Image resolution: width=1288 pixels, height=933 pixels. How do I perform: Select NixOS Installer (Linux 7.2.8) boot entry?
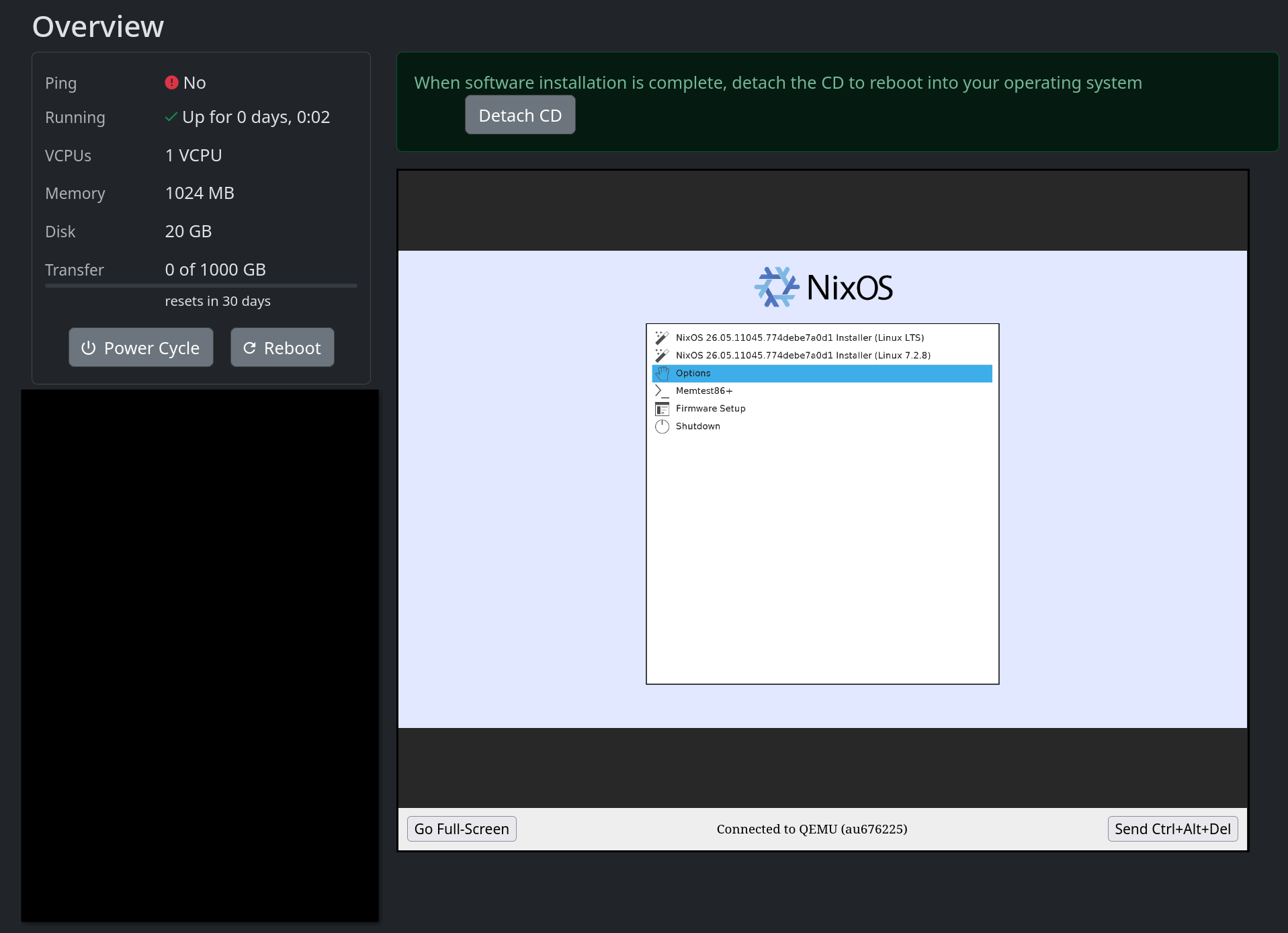[x=822, y=355]
